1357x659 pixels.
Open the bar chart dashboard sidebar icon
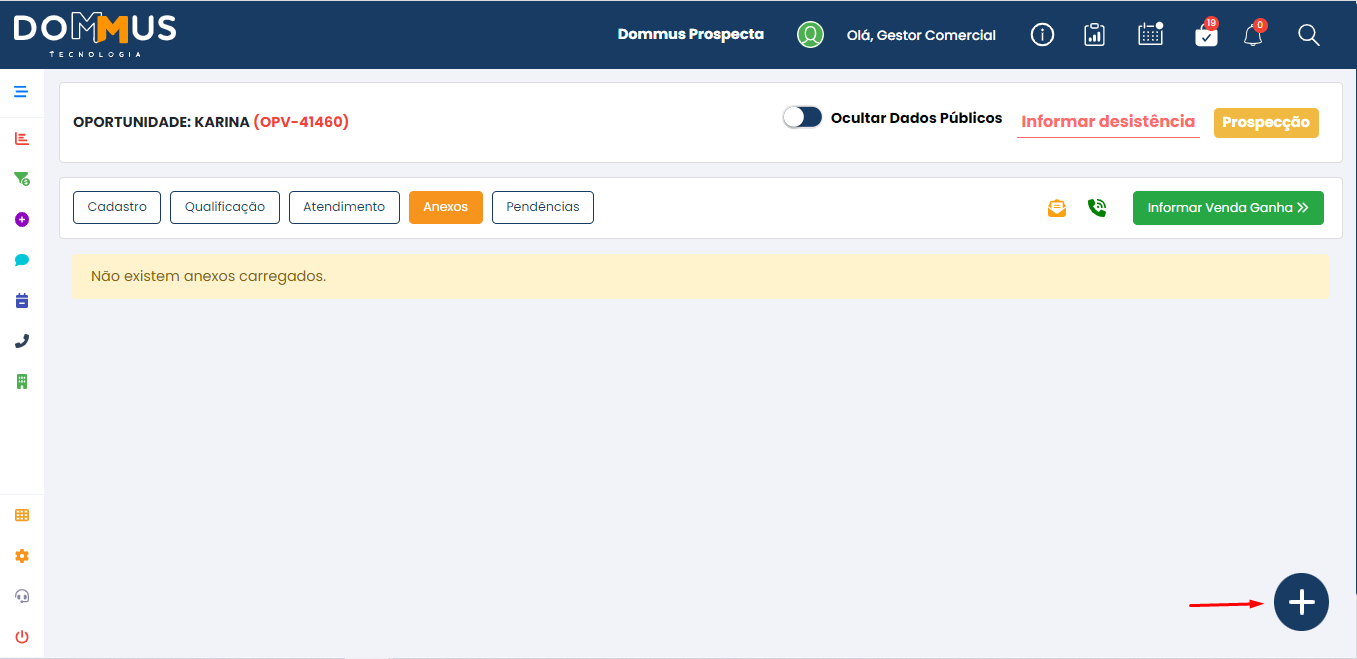(21, 138)
